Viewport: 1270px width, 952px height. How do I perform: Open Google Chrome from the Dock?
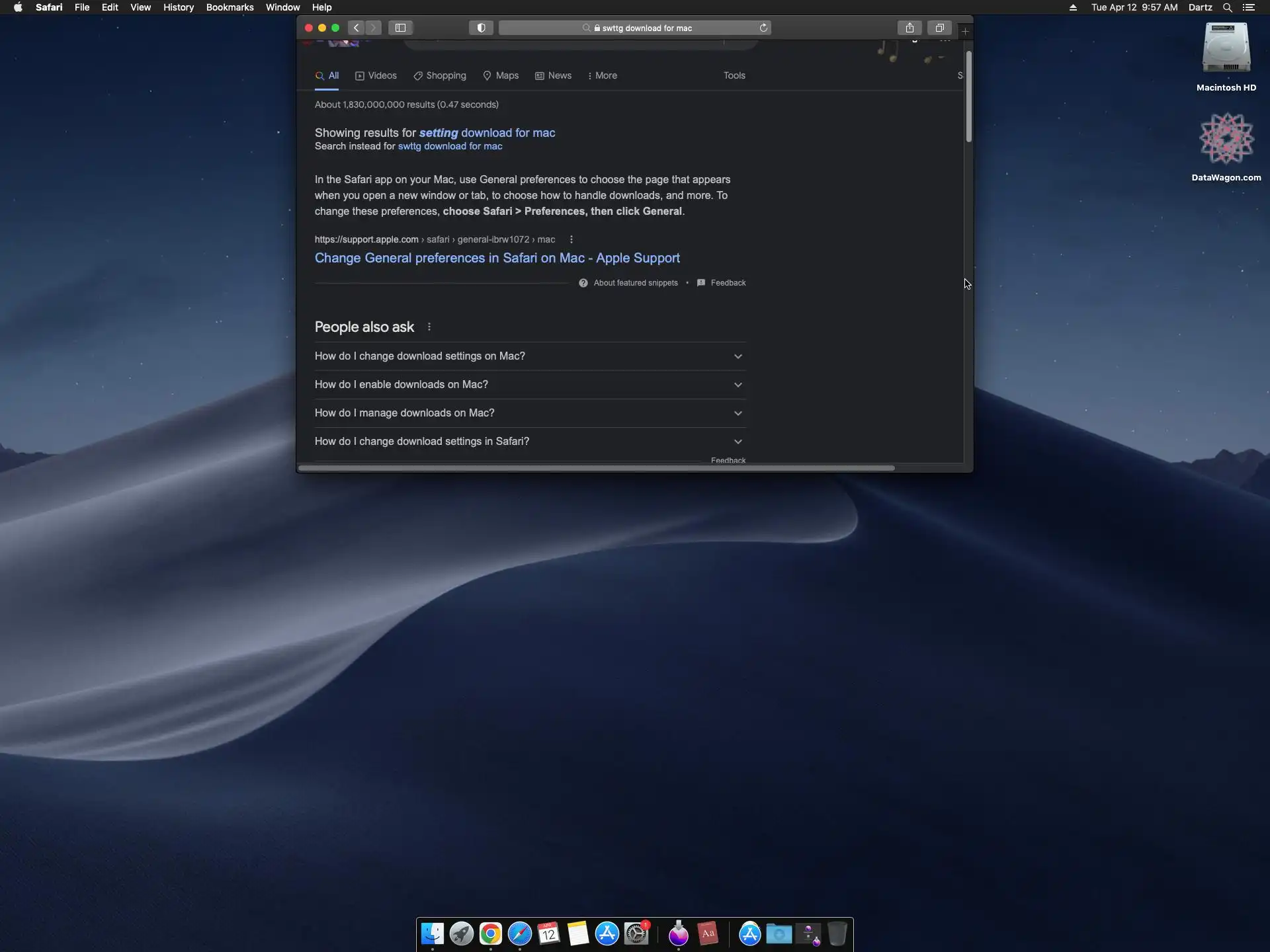(490, 933)
